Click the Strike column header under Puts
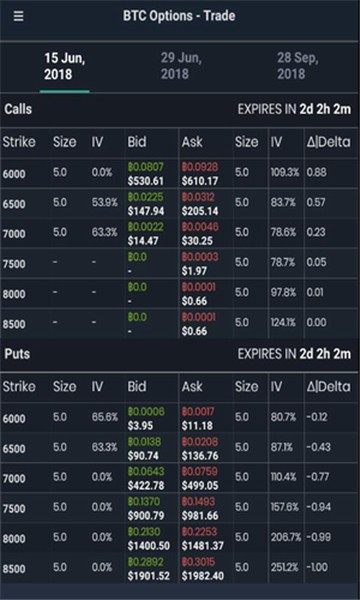This screenshot has width=360, height=600. coord(19,387)
